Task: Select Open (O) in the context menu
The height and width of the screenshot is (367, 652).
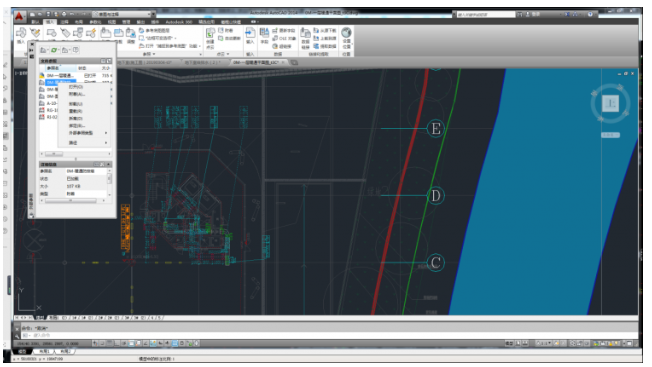Action: [76, 87]
